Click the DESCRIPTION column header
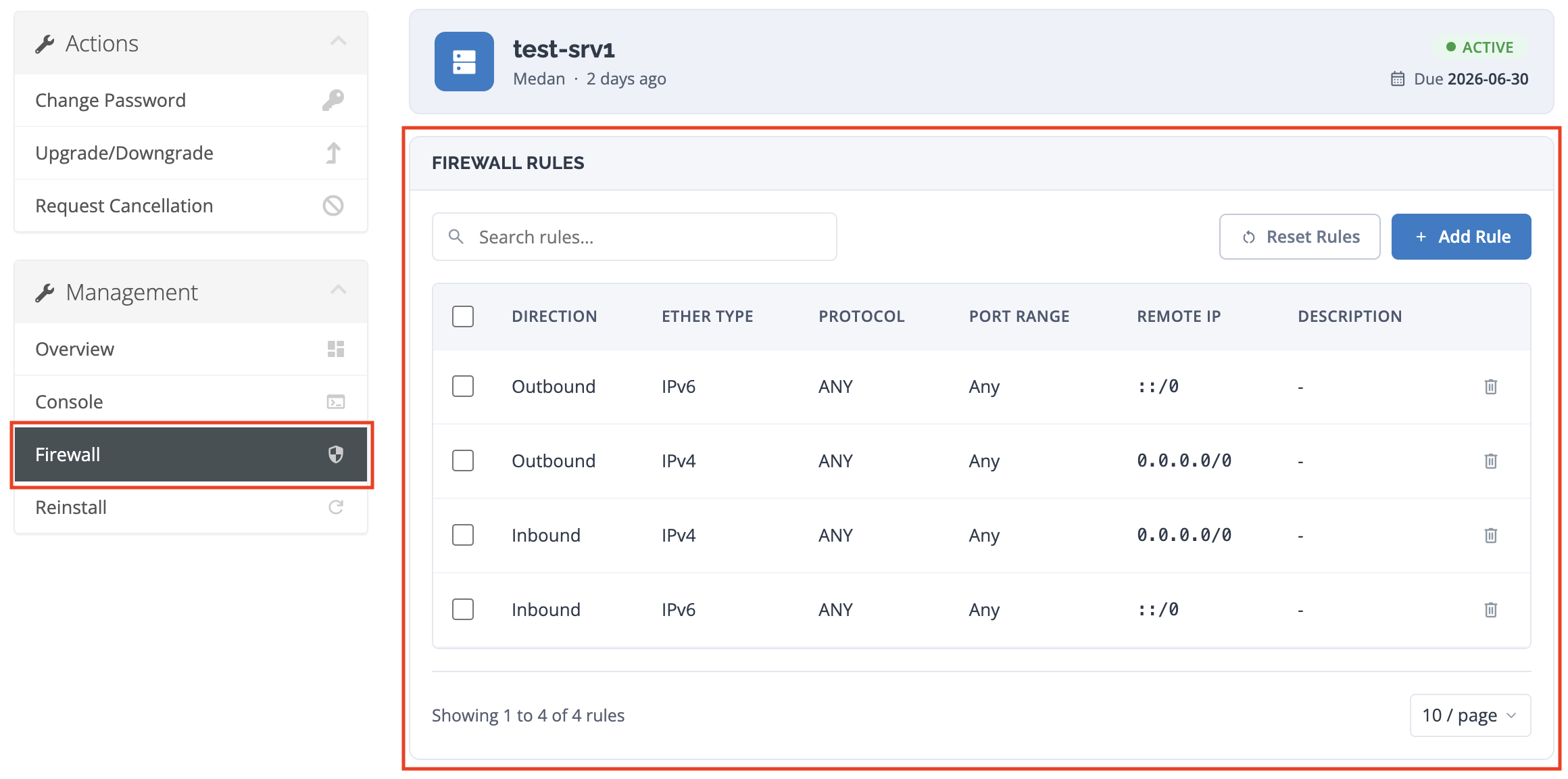 click(x=1350, y=316)
